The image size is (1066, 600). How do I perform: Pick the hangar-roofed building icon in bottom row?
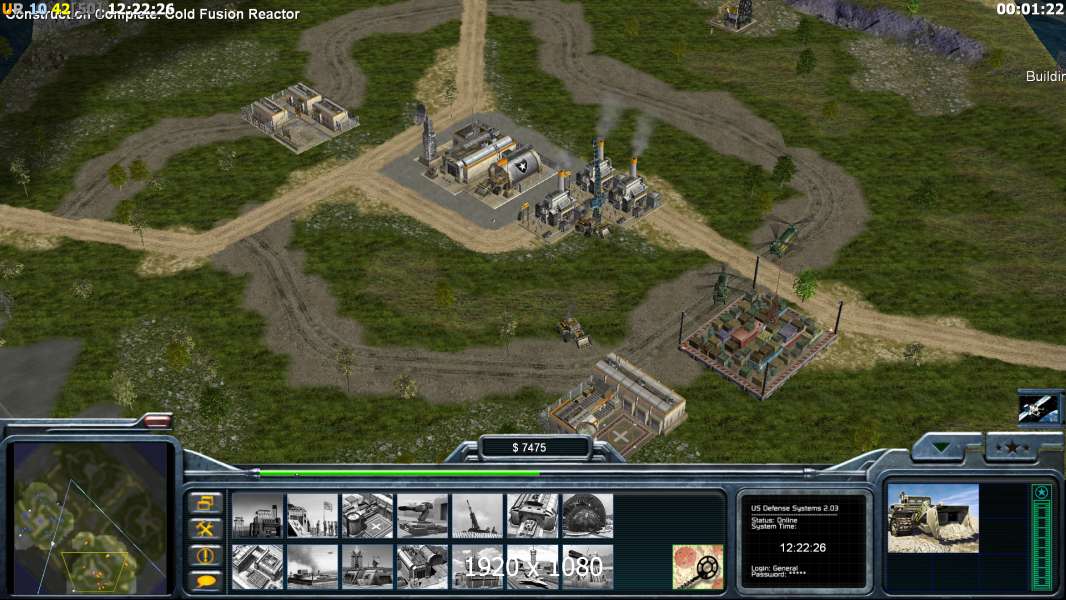point(422,567)
